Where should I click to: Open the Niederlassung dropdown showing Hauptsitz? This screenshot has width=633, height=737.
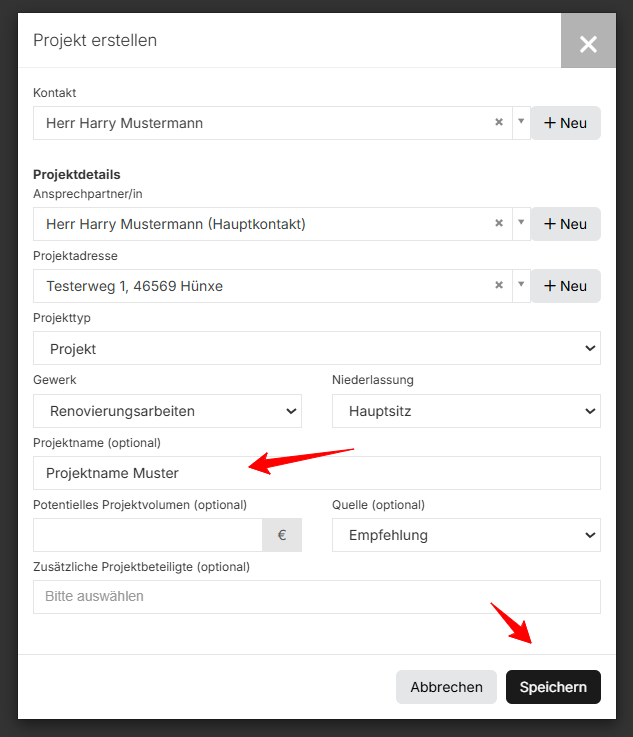pos(466,411)
